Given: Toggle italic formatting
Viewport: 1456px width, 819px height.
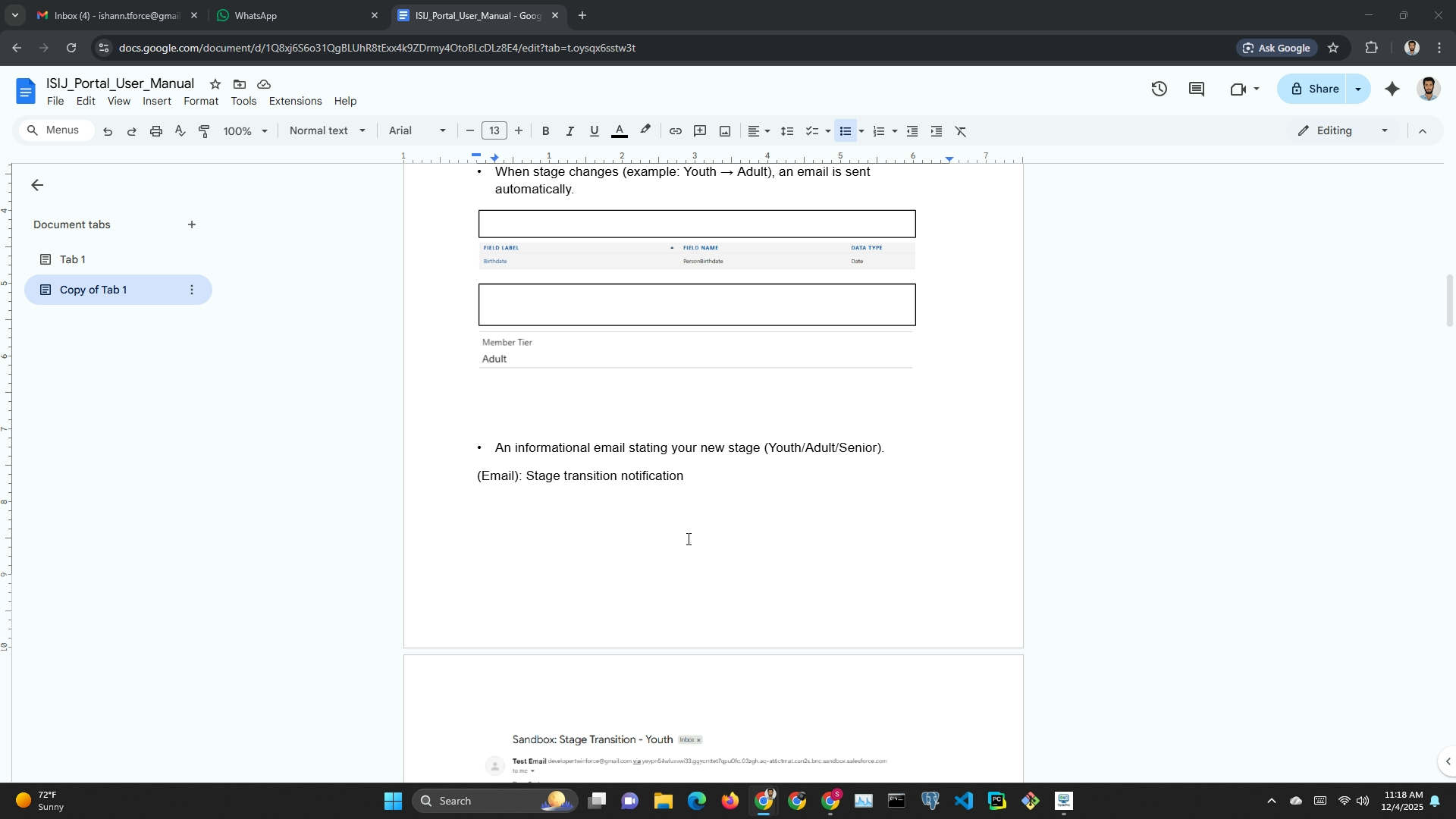Looking at the screenshot, I should (570, 131).
